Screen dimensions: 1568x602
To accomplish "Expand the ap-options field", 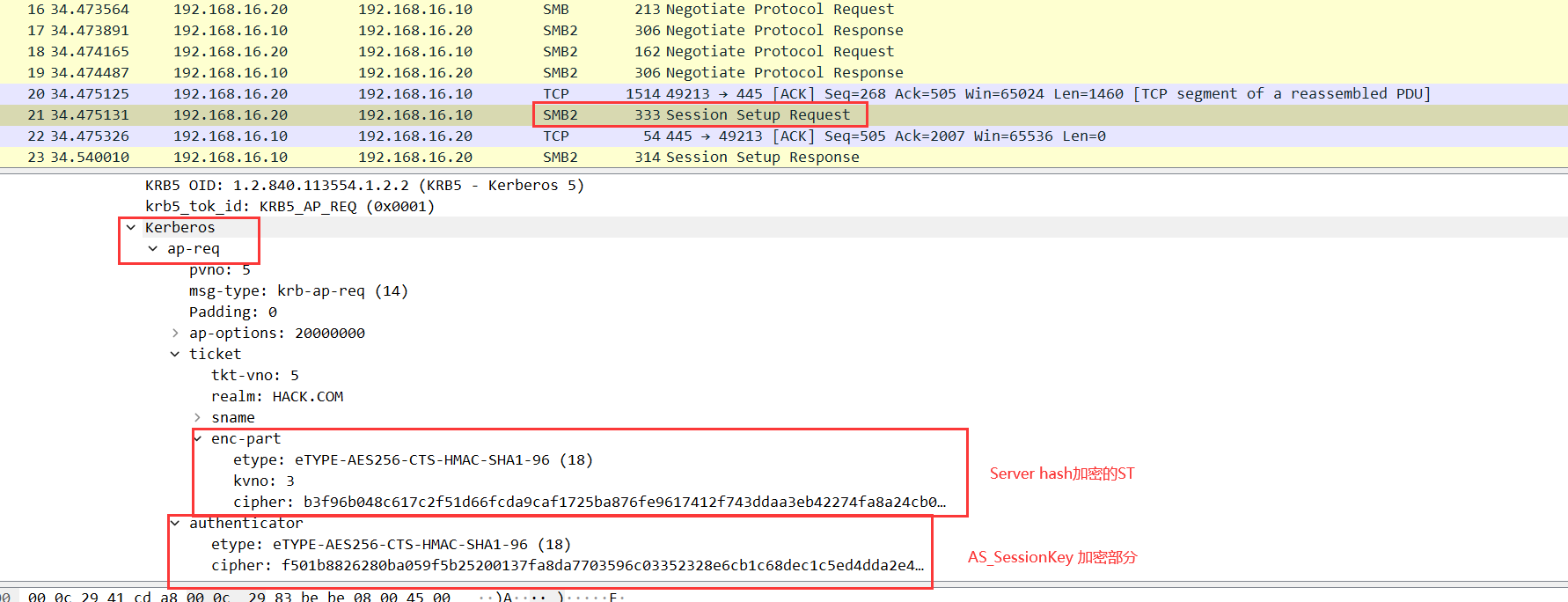I will pos(175,334).
